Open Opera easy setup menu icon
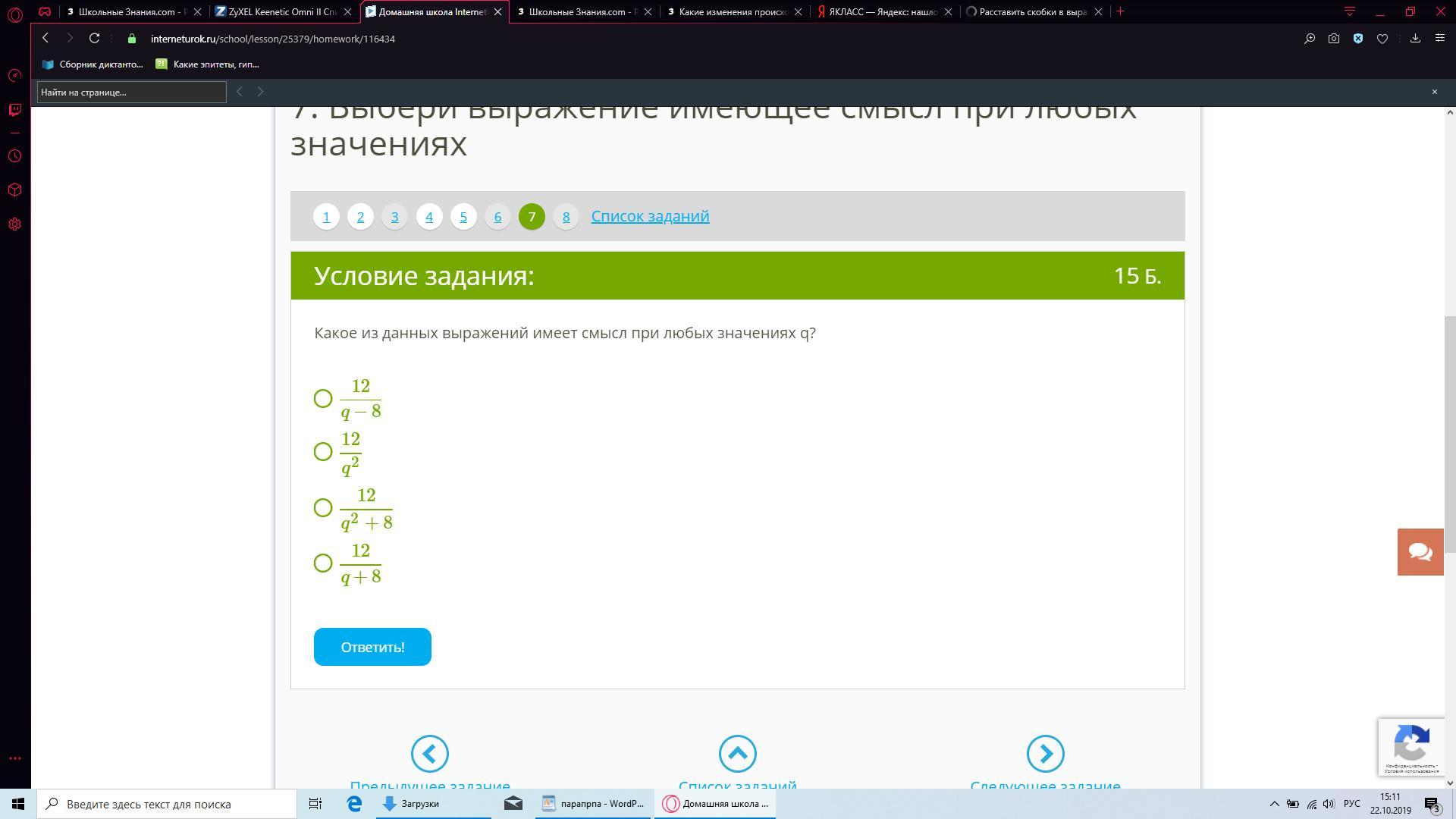 pyautogui.click(x=1439, y=39)
